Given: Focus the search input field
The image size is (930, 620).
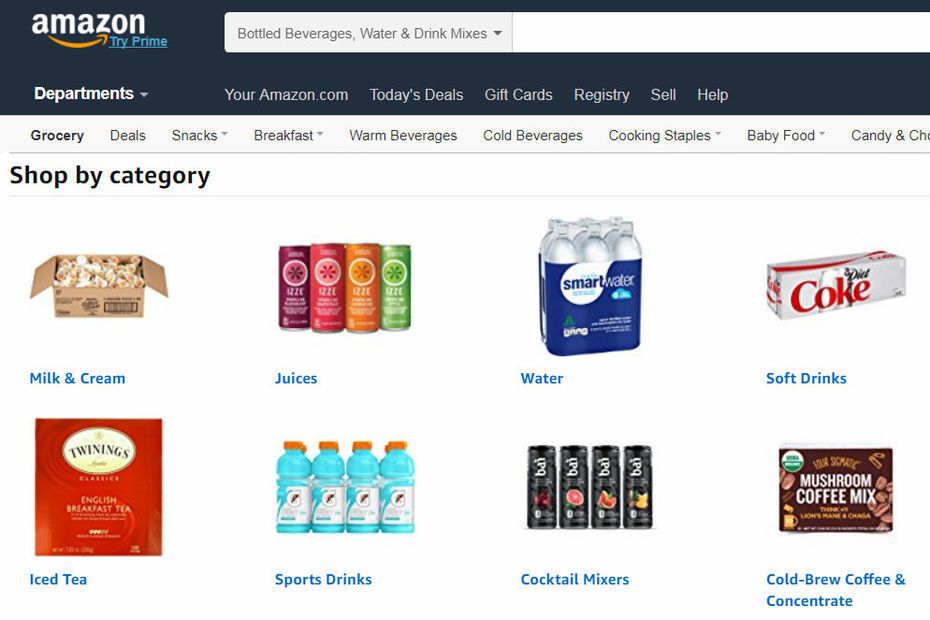Looking at the screenshot, I should [x=721, y=33].
